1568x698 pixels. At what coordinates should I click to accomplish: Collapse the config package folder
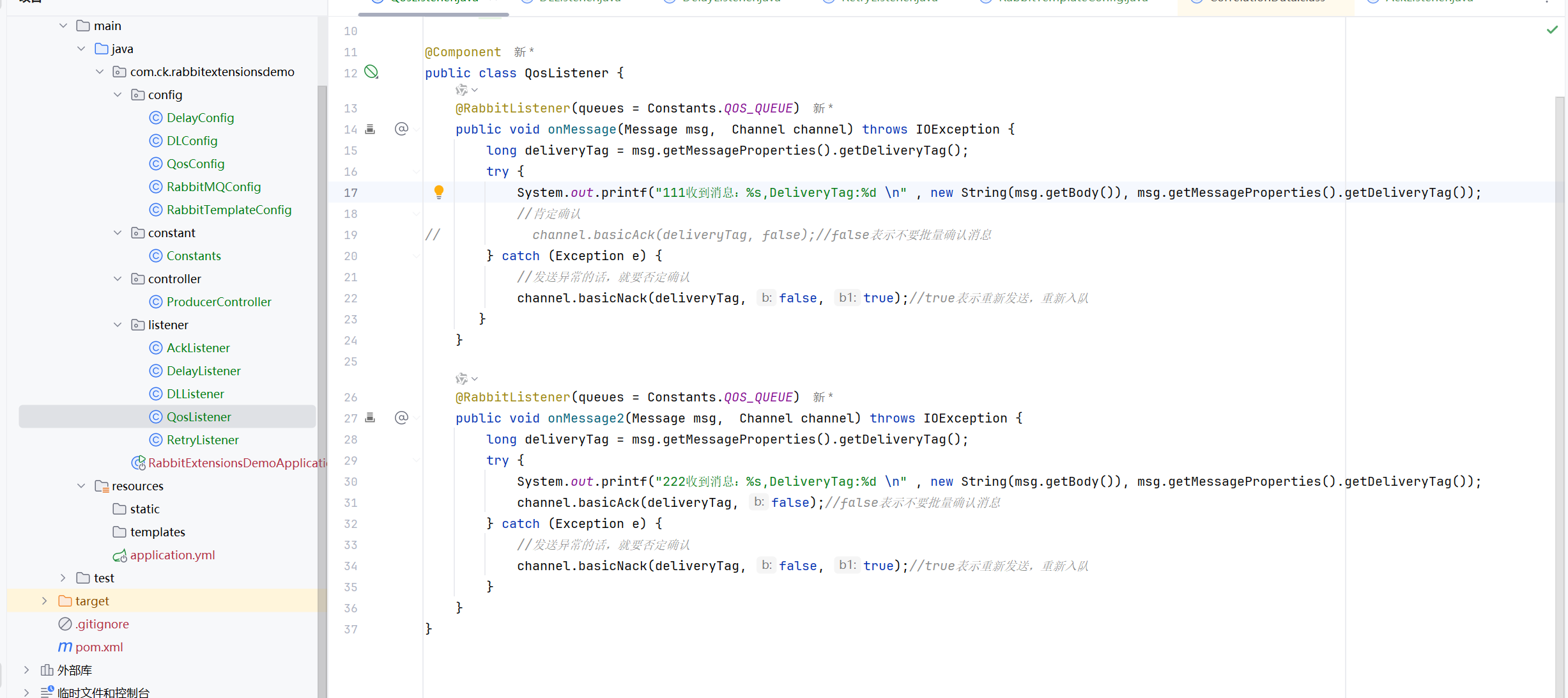[118, 95]
